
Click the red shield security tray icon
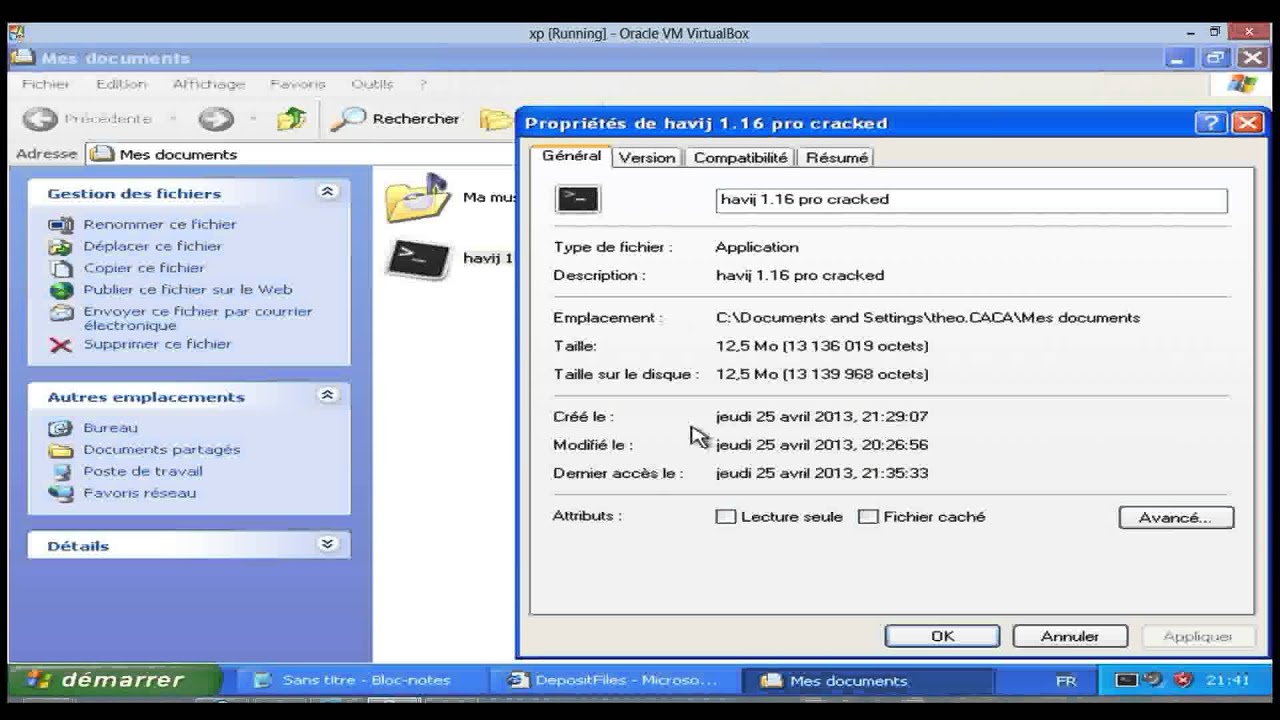pyautogui.click(x=1184, y=680)
